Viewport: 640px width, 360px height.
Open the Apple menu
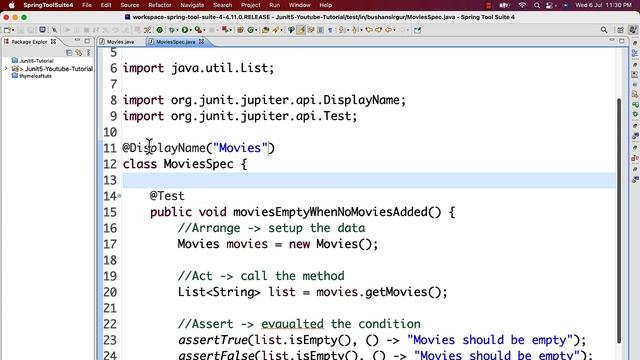coord(11,5)
